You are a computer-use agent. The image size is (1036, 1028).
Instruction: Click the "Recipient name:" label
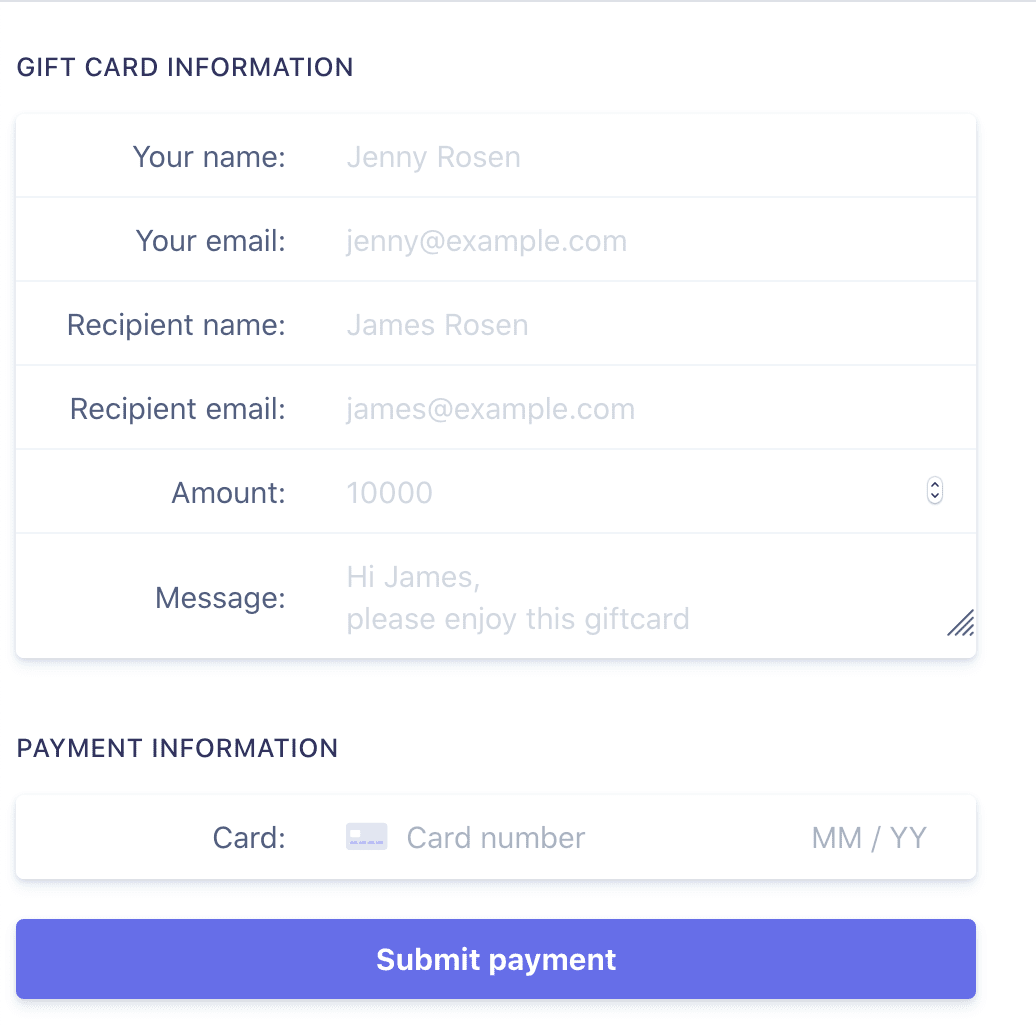pos(176,325)
